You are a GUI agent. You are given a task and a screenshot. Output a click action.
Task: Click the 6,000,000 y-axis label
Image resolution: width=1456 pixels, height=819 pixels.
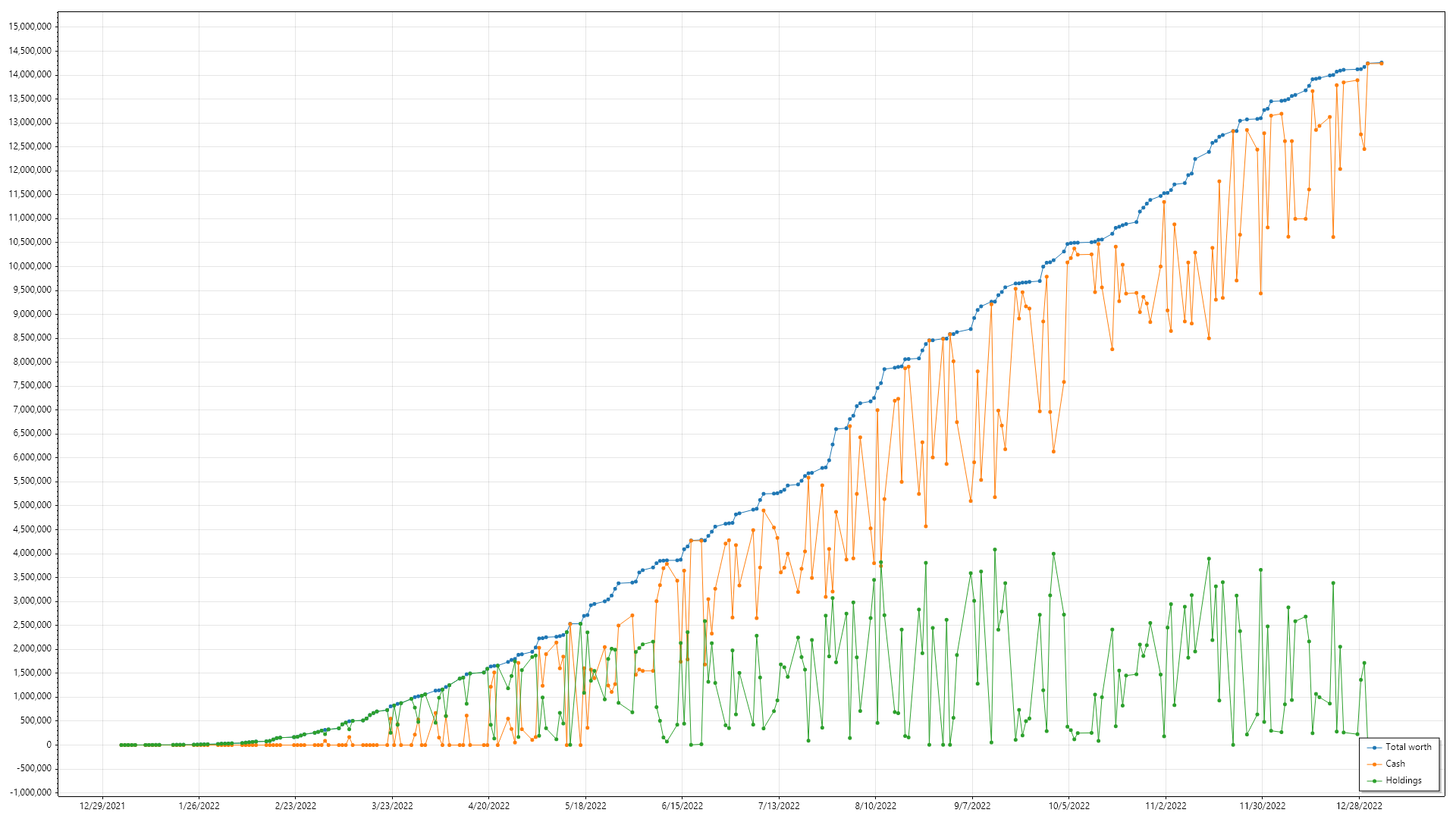point(33,457)
